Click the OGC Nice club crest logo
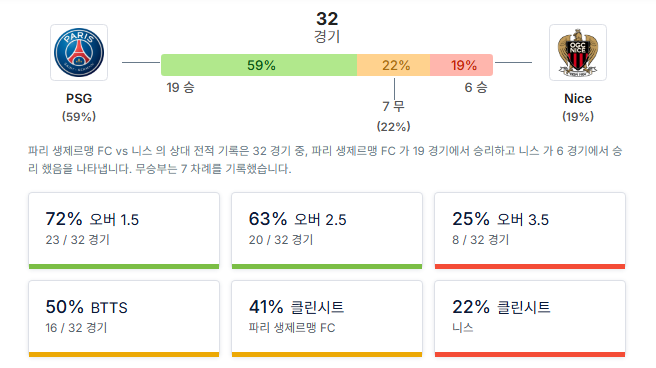The height and width of the screenshot is (368, 656). click(578, 53)
